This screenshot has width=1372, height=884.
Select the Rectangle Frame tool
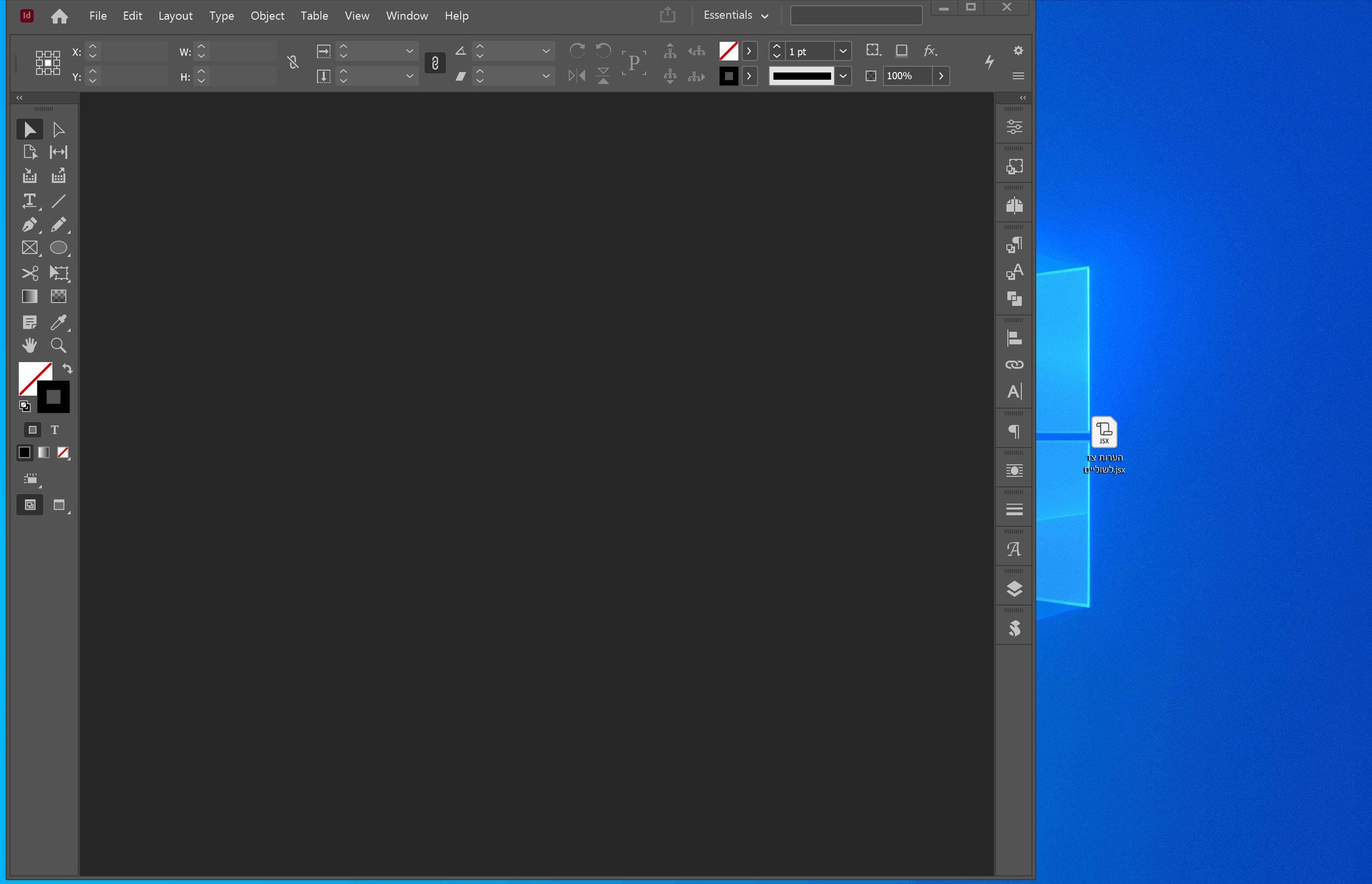[29, 248]
